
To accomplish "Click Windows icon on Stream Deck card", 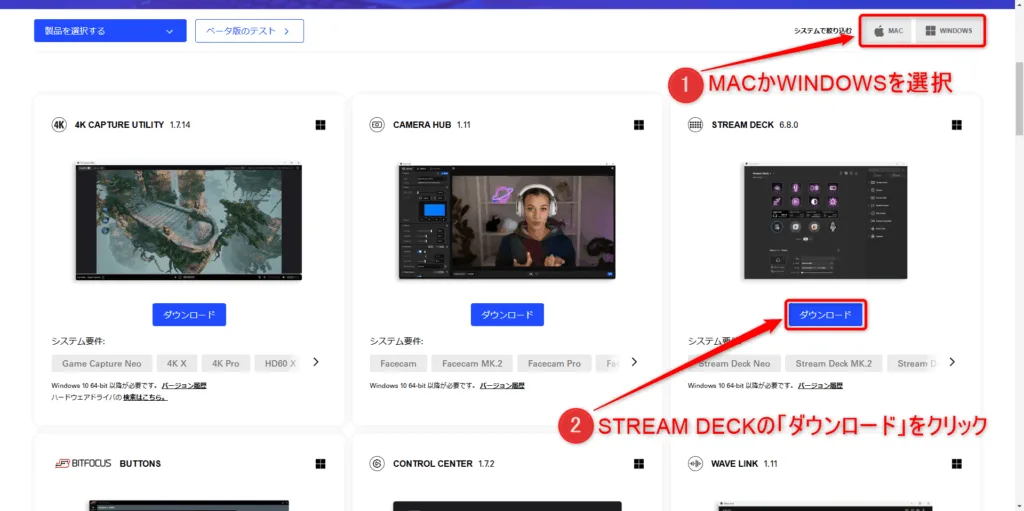I will point(956,125).
